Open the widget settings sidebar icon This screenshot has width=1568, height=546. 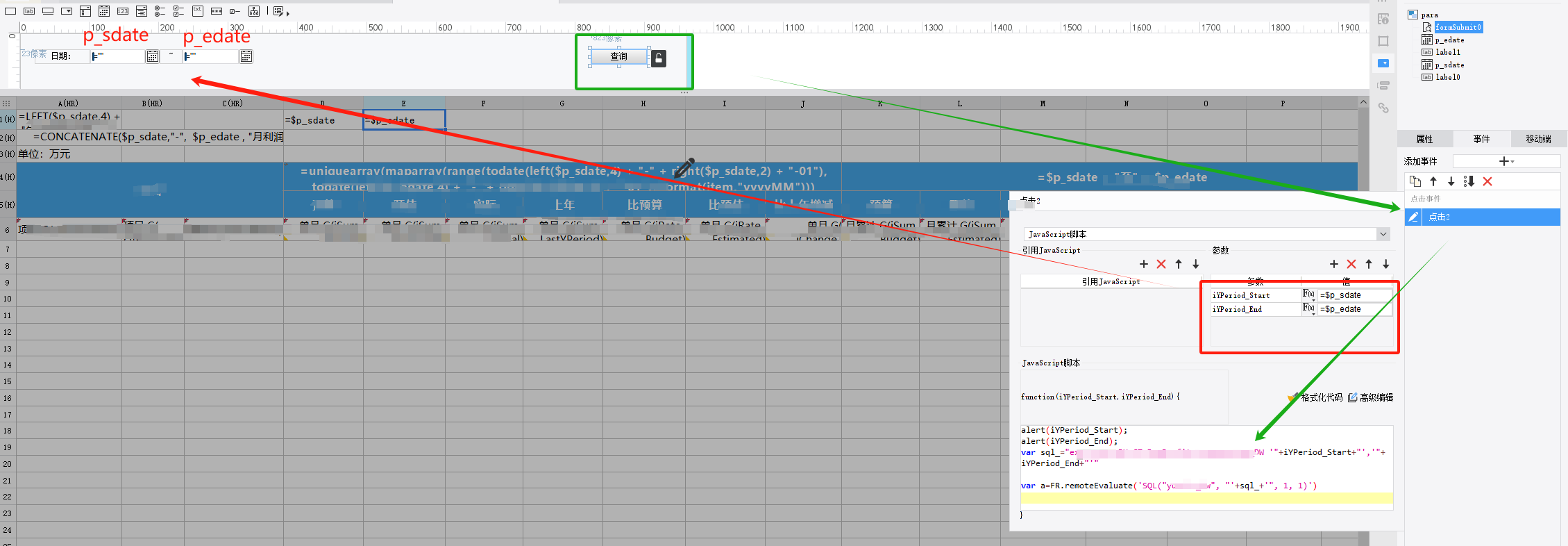click(x=1383, y=63)
